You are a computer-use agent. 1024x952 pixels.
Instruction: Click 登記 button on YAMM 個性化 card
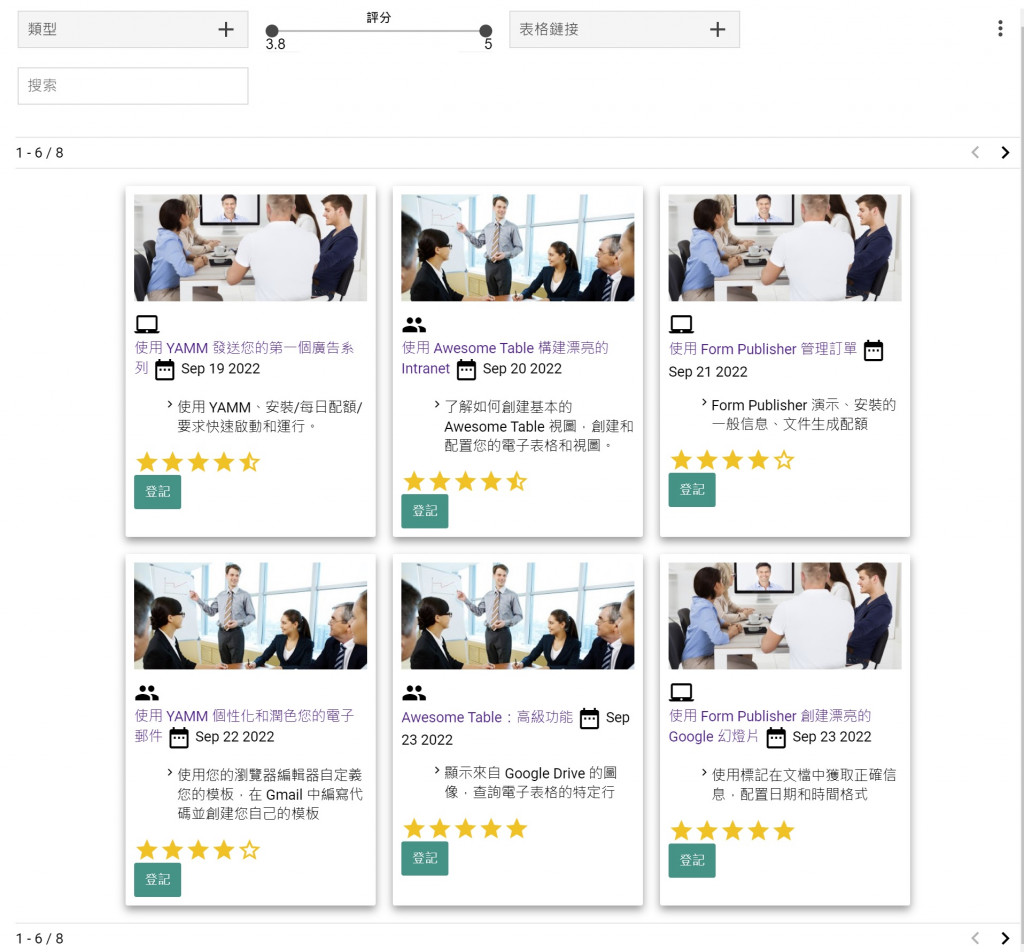(157, 880)
